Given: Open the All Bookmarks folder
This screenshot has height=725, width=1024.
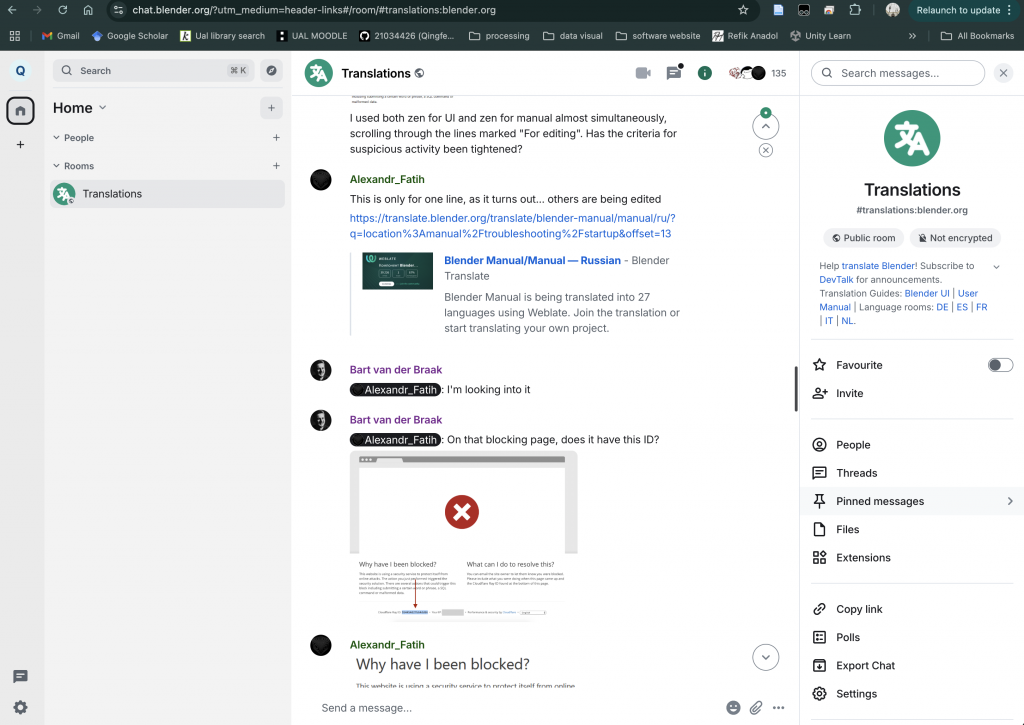Looking at the screenshot, I should (x=977, y=36).
